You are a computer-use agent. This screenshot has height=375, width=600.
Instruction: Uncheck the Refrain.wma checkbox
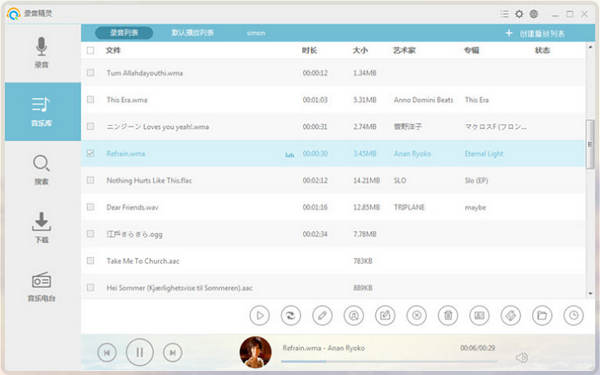coord(90,153)
